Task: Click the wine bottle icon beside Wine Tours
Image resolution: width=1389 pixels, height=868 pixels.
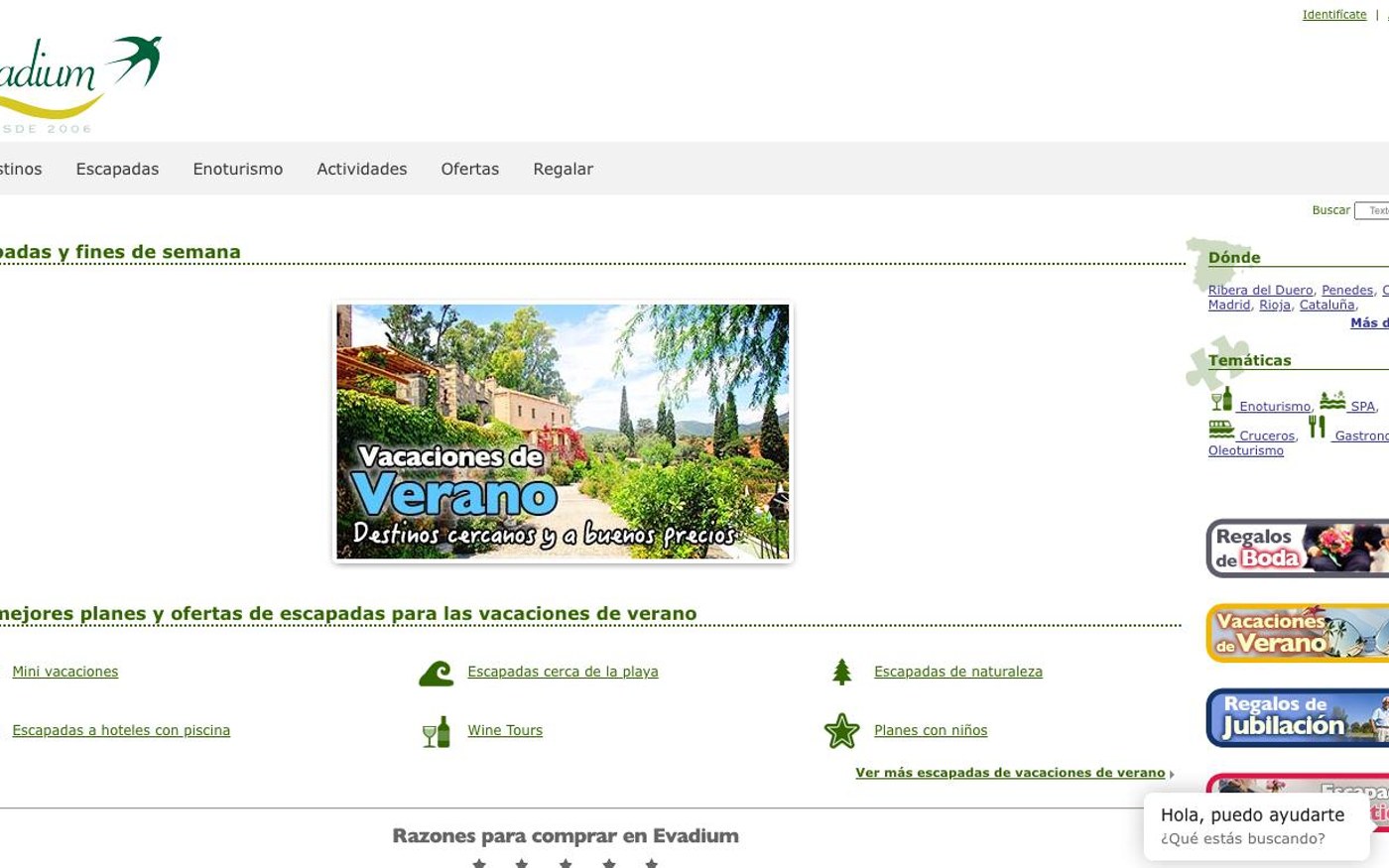Action: [436, 732]
